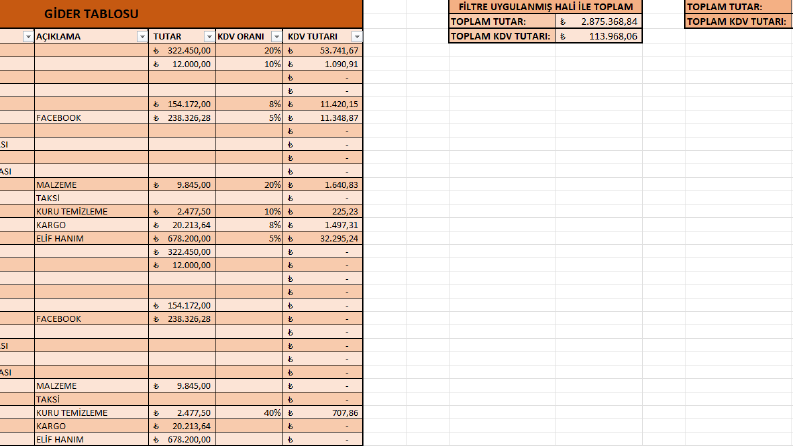
Task: Open the KDV TUTARI column filter dropdown
Action: click(357, 36)
